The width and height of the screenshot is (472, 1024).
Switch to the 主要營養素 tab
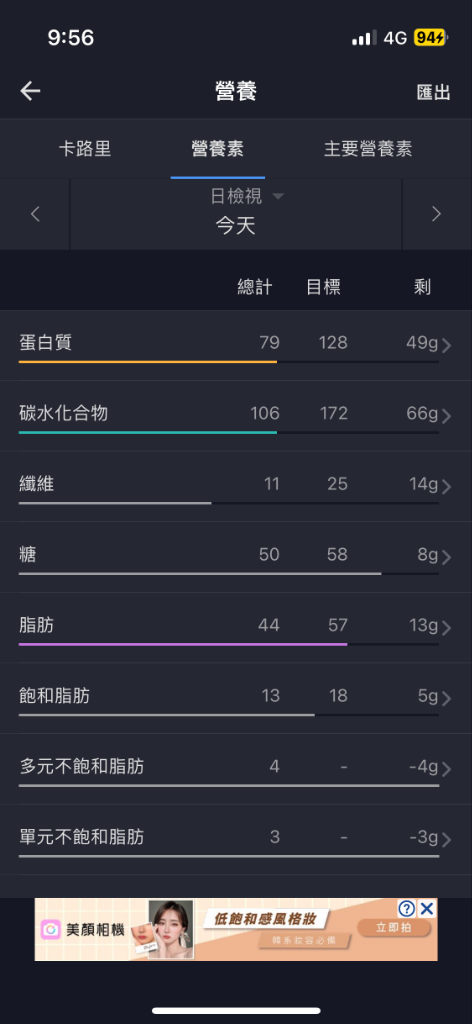[368, 149]
